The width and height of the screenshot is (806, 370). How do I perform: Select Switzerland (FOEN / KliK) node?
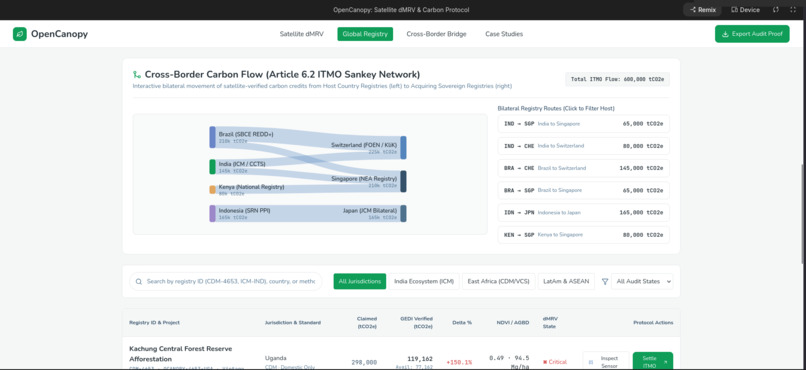coord(404,147)
